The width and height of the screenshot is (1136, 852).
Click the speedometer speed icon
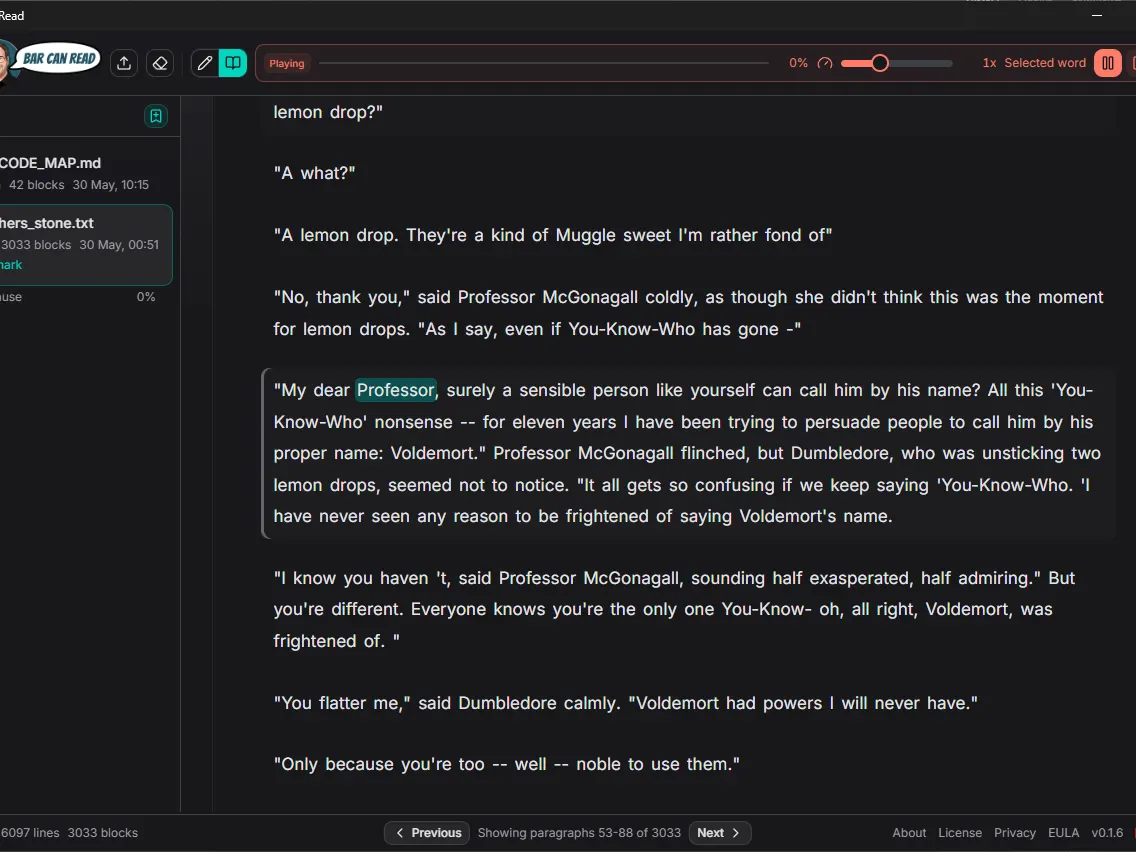[824, 63]
